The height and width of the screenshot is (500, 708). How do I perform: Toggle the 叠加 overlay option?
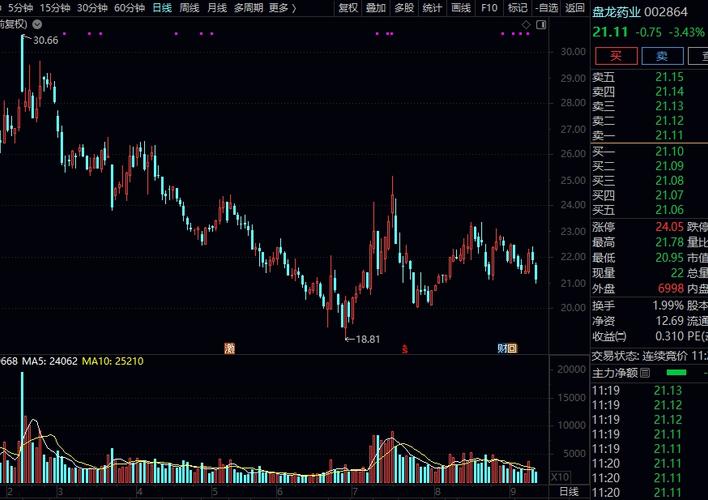click(376, 8)
